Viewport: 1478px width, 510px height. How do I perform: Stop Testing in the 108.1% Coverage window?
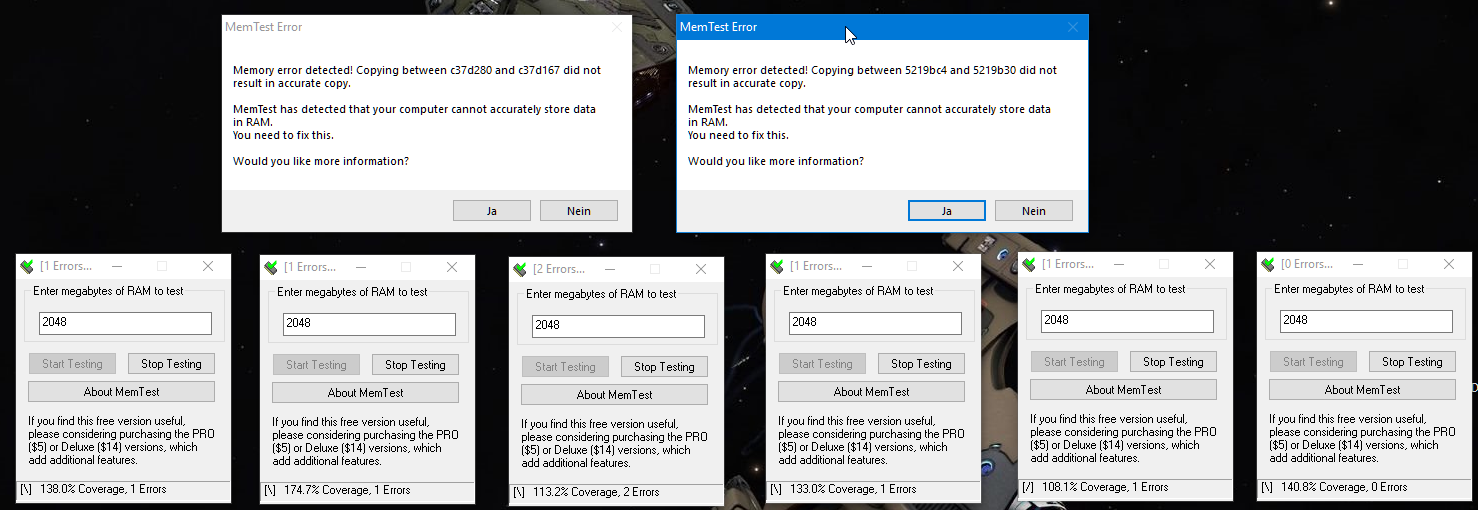click(1173, 362)
